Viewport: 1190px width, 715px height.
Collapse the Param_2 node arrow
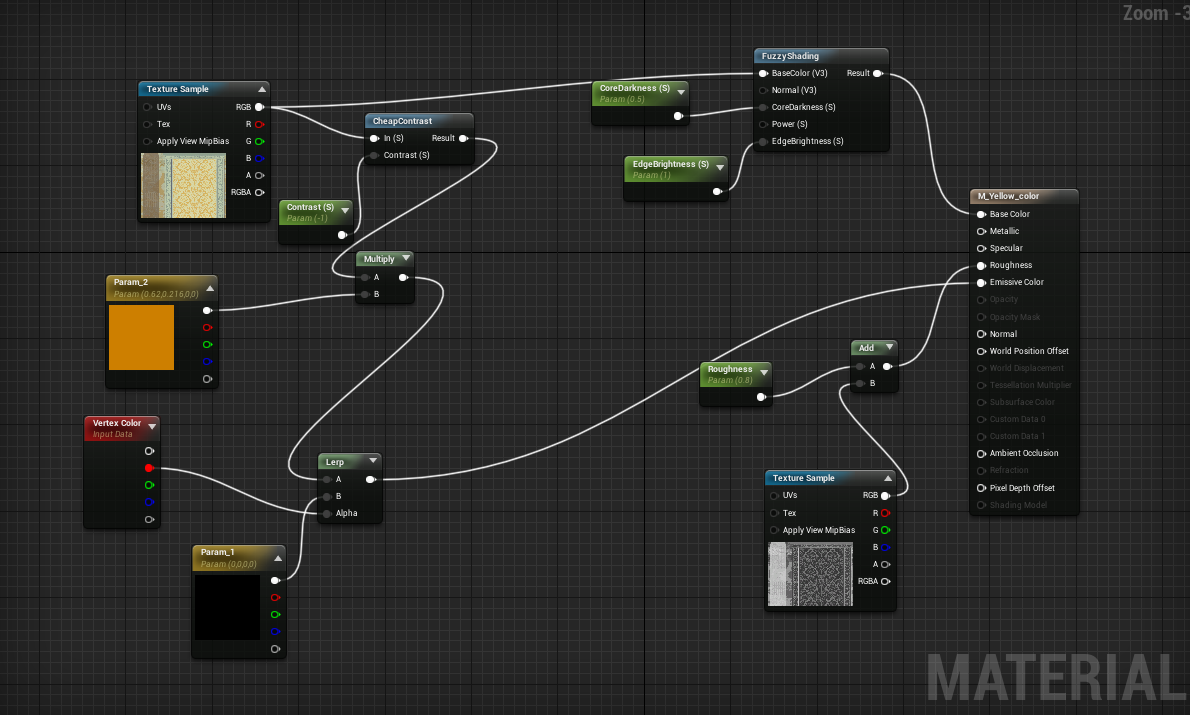pyautogui.click(x=210, y=288)
